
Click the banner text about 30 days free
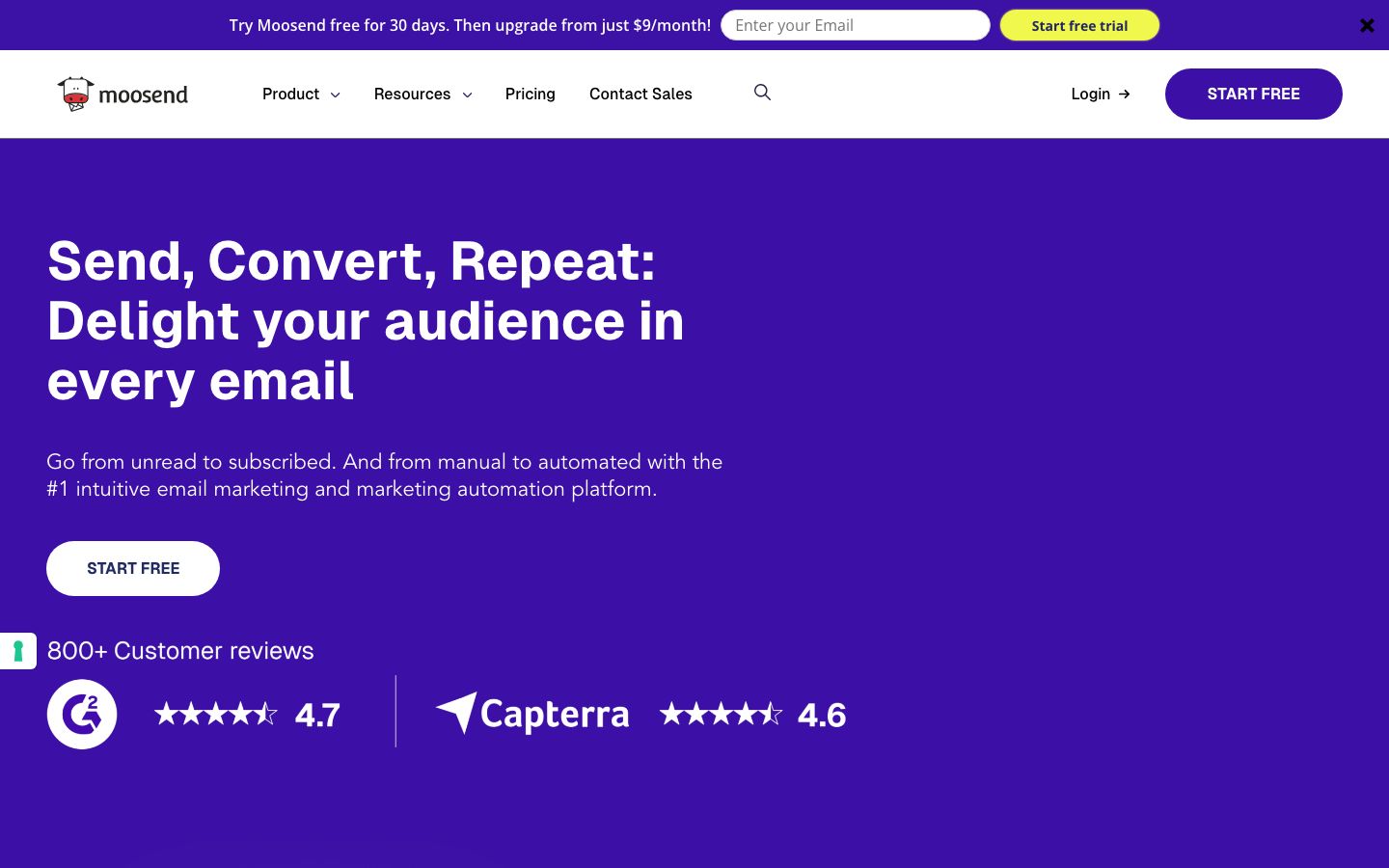[x=470, y=25]
